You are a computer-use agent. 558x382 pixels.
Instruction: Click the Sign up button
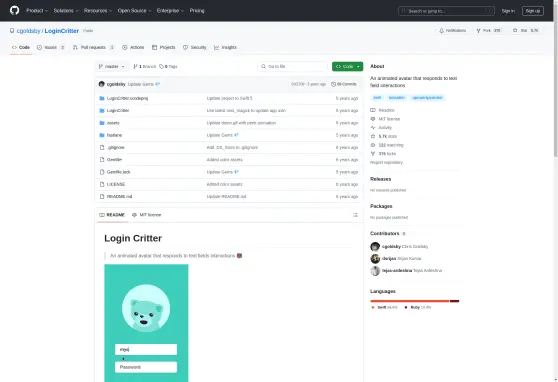[x=532, y=11]
